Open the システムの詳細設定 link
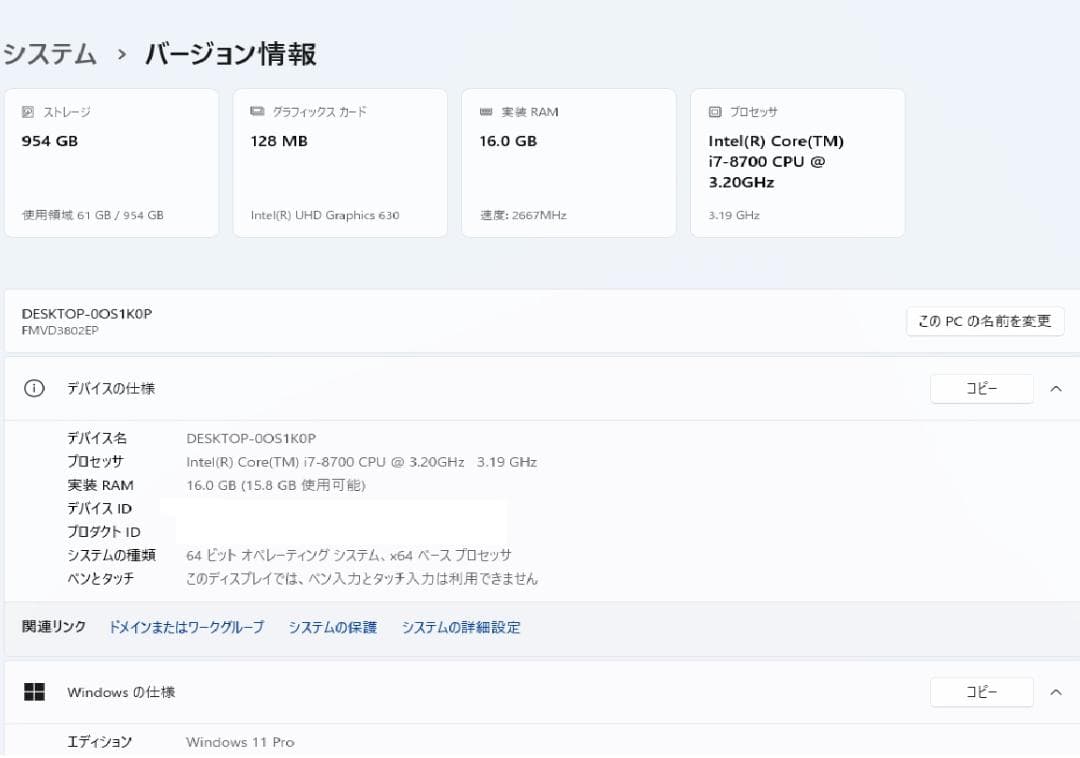 point(461,627)
